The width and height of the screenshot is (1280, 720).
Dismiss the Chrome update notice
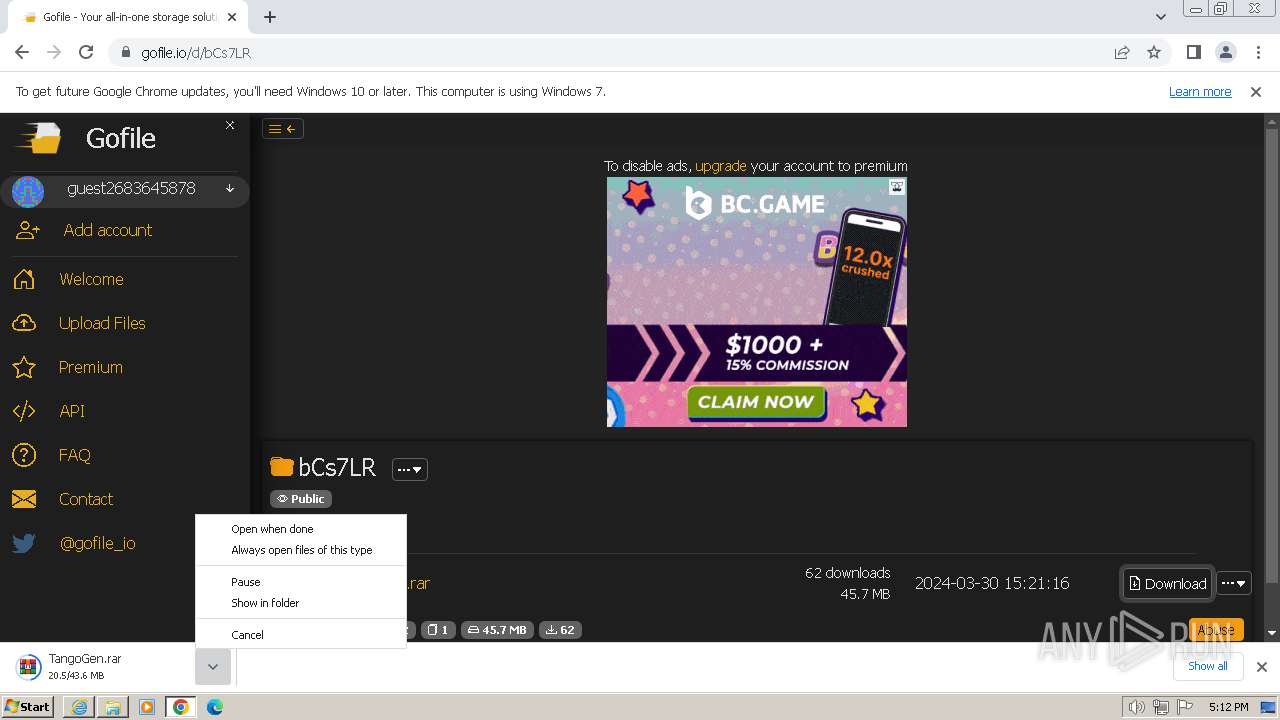point(1256,91)
